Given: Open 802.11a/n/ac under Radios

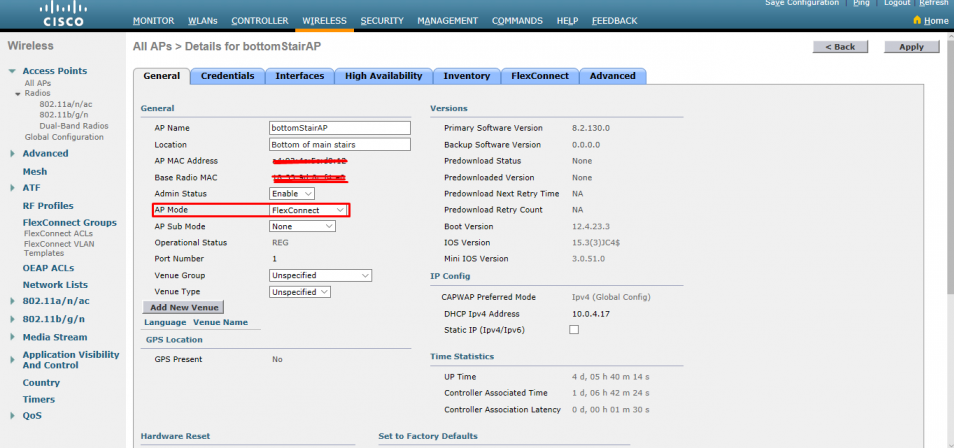Looking at the screenshot, I should 66,104.
